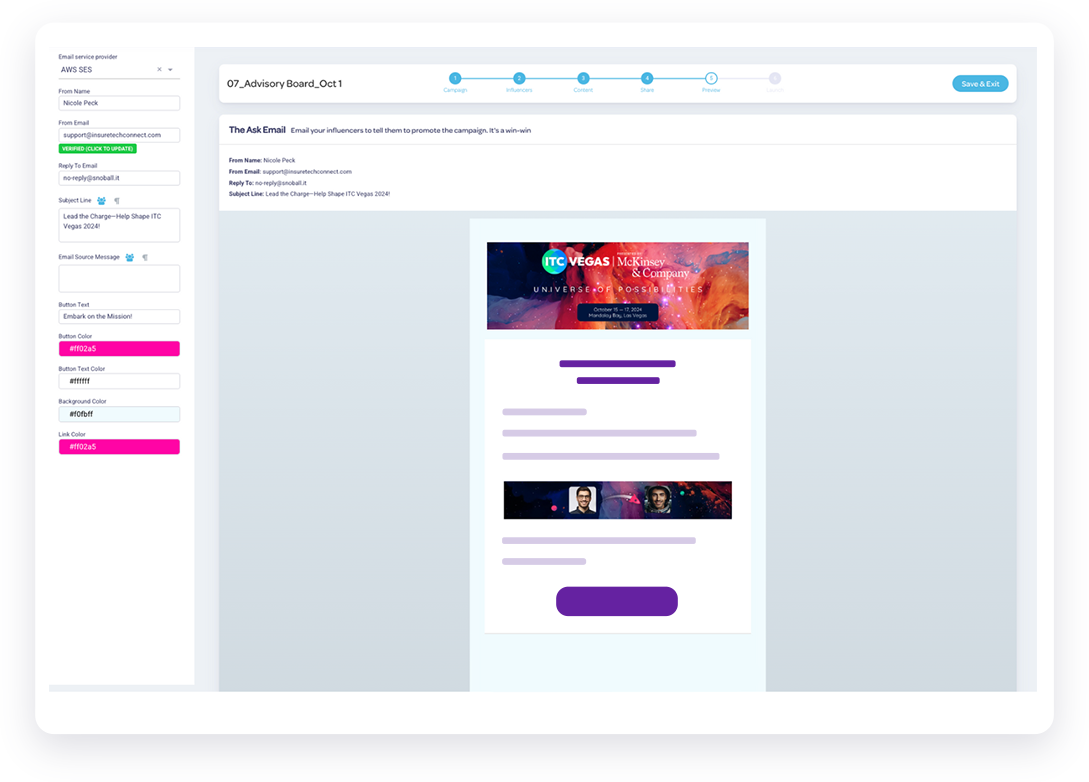Insert personalization via Subject Line people icon
The image size is (1089, 782).
101,201
